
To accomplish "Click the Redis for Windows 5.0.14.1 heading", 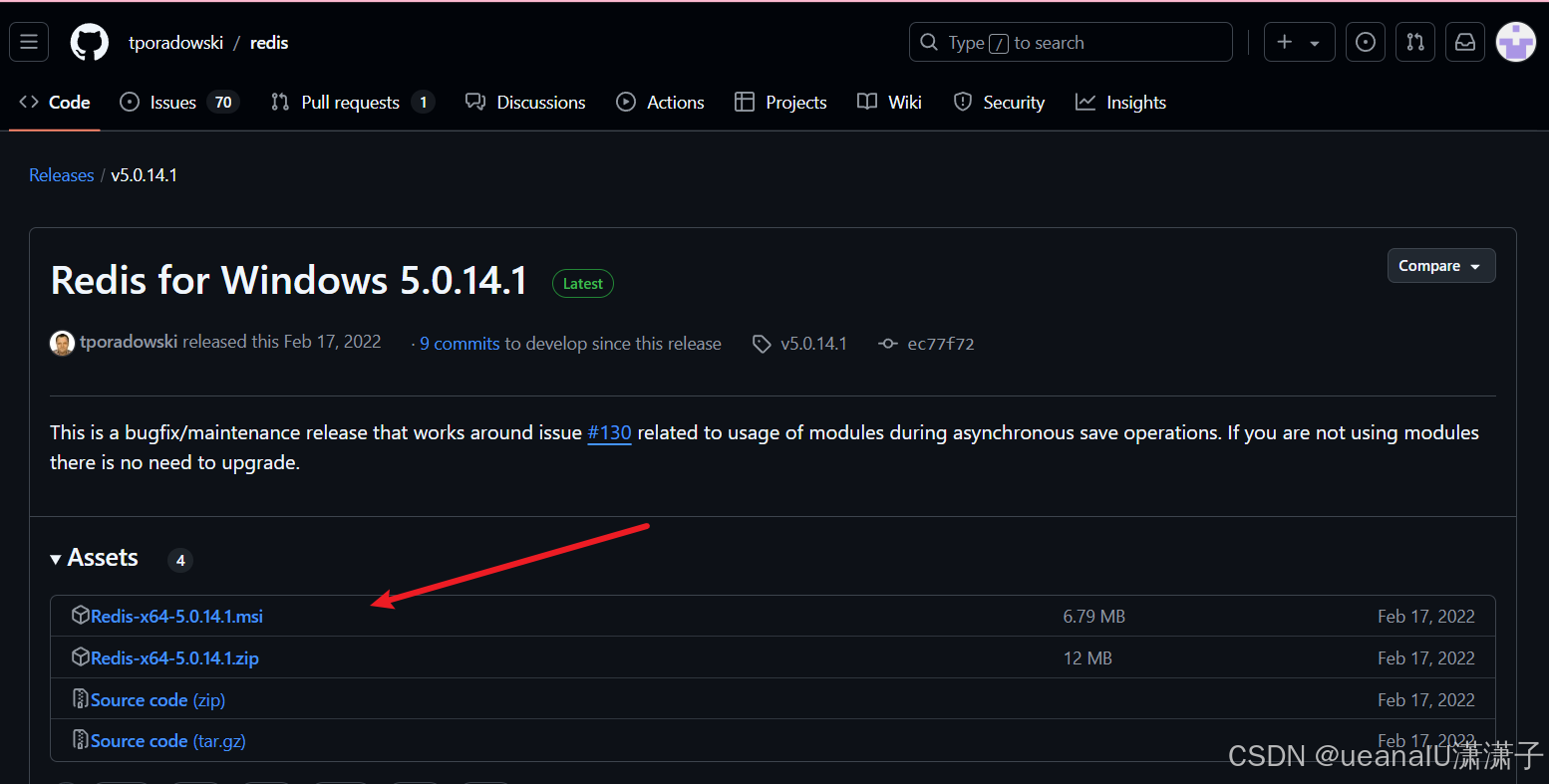I will [289, 280].
